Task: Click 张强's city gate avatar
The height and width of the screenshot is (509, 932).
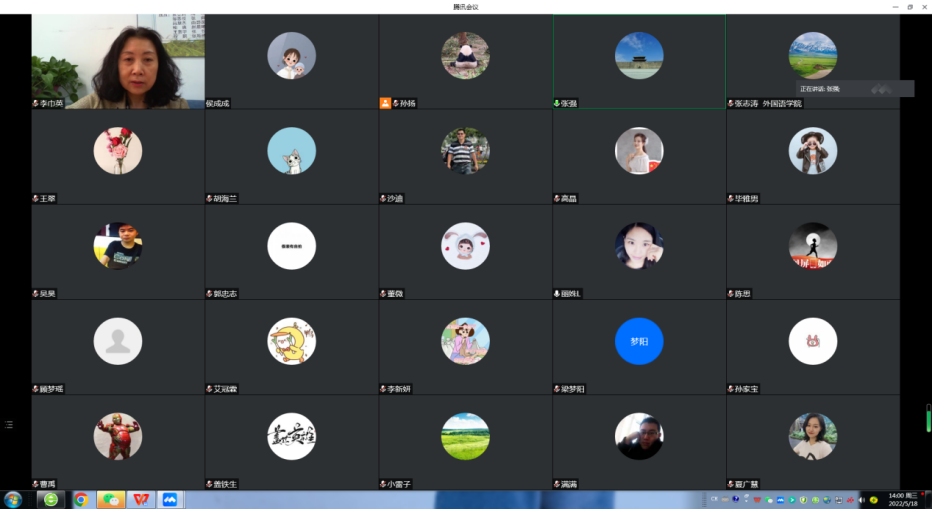Action: [x=639, y=56]
